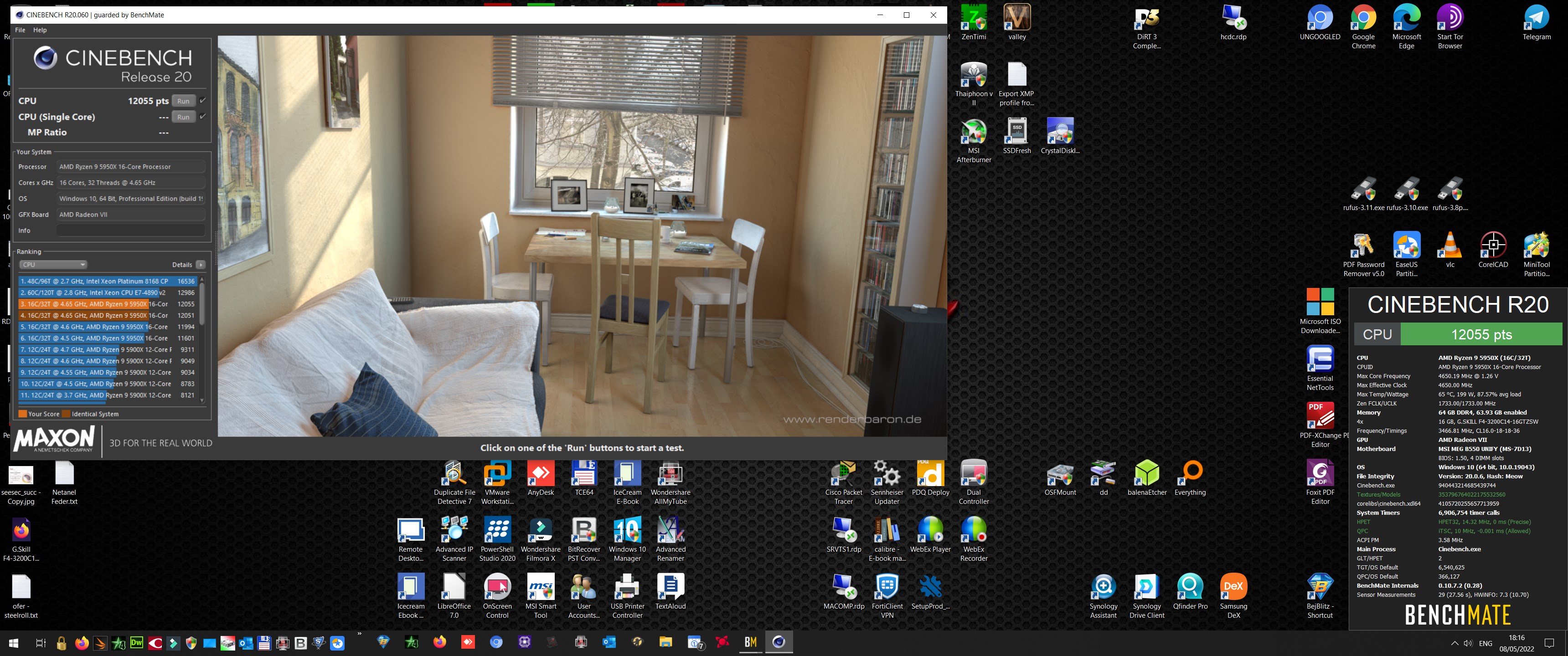This screenshot has height=656, width=1568.
Task: Open LibreOffice 7.0 desktop icon
Action: 454,596
